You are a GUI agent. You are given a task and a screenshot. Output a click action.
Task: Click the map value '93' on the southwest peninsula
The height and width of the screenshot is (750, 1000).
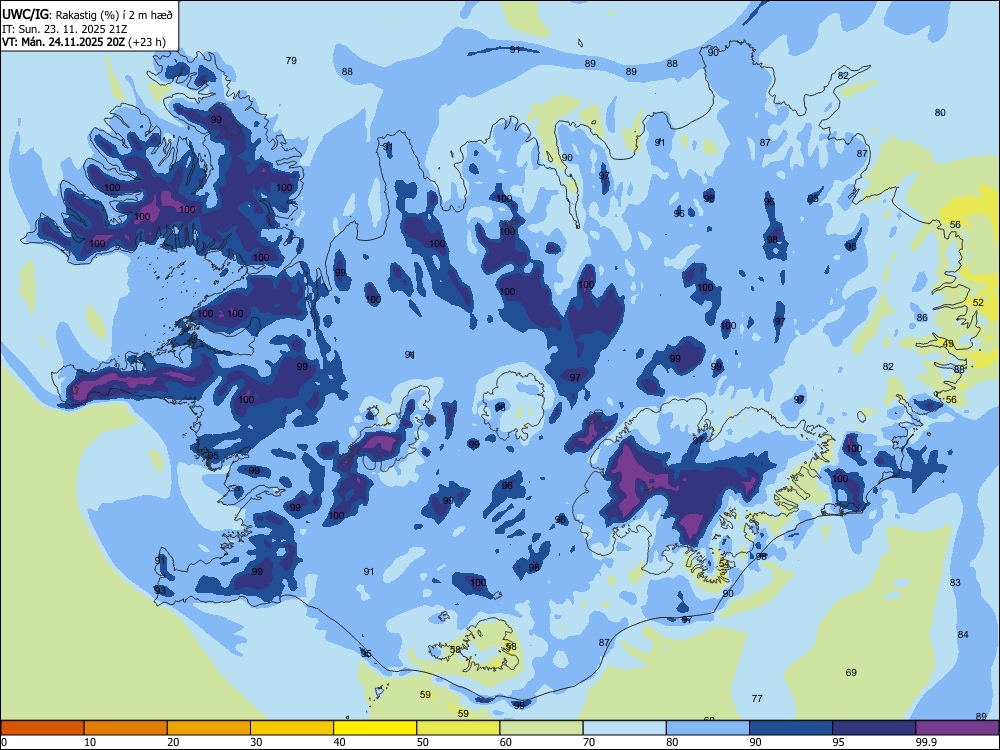(160, 590)
